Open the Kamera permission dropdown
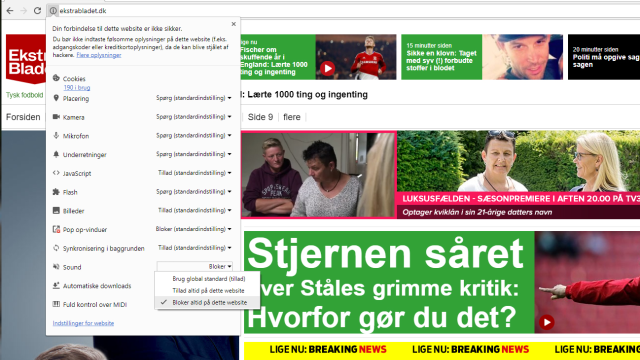The height and width of the screenshot is (360, 640). coord(193,117)
